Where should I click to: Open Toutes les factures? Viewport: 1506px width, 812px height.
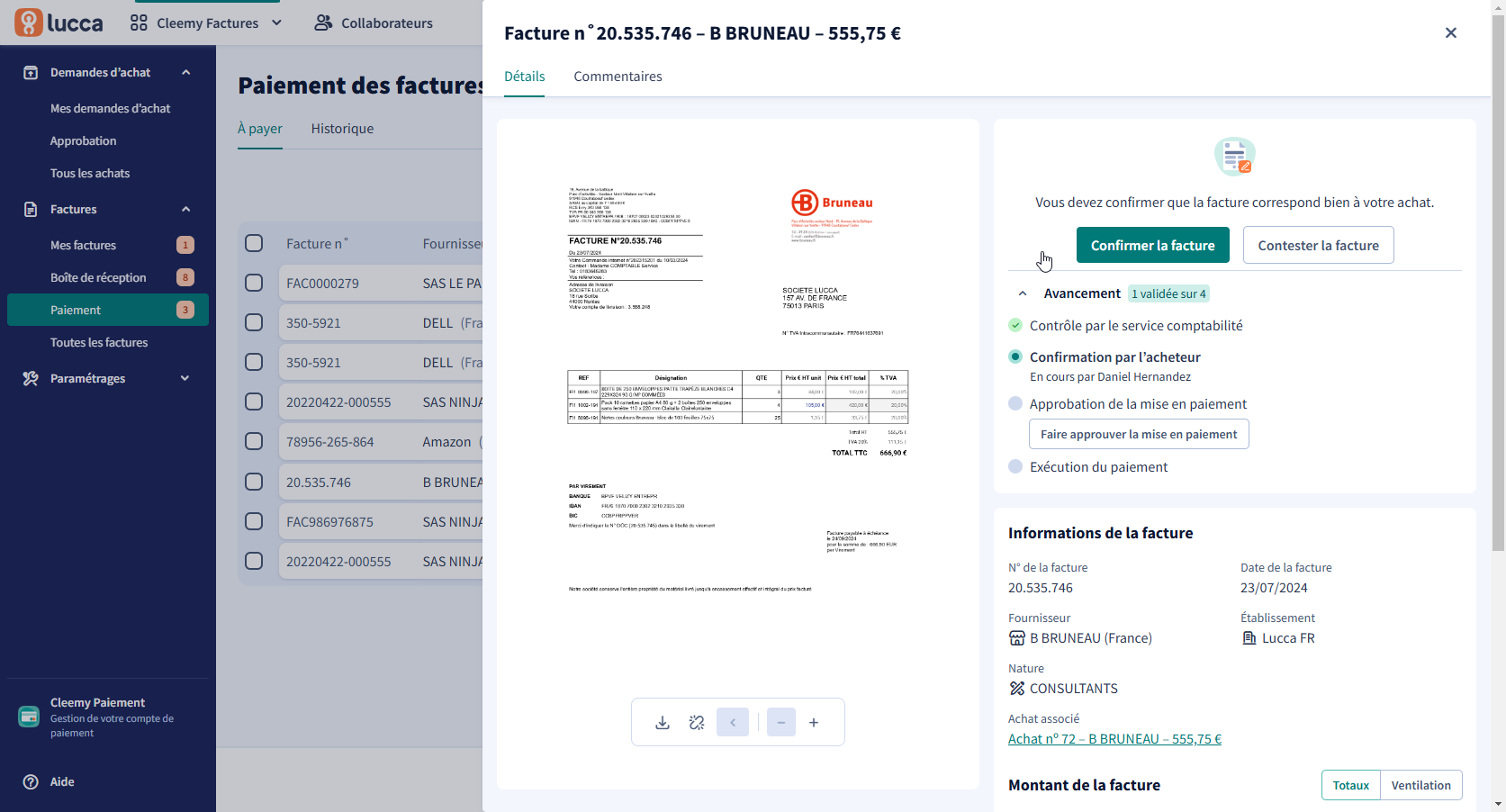point(99,342)
